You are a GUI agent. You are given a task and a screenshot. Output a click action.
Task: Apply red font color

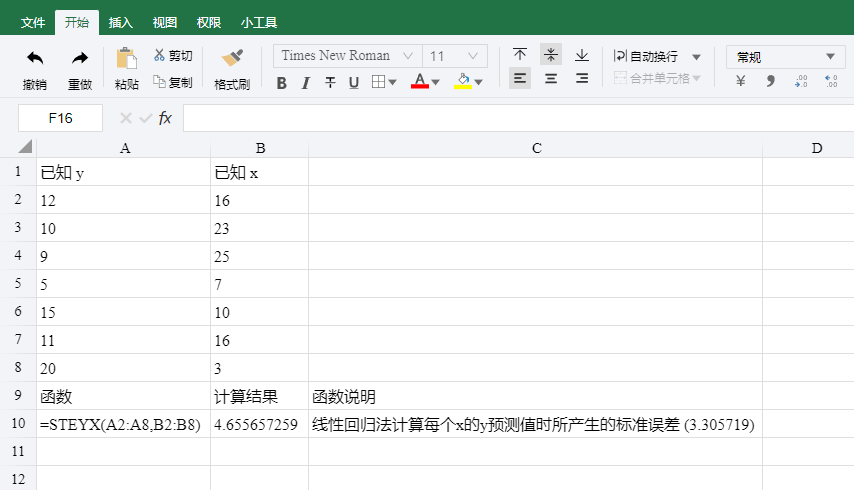point(419,81)
